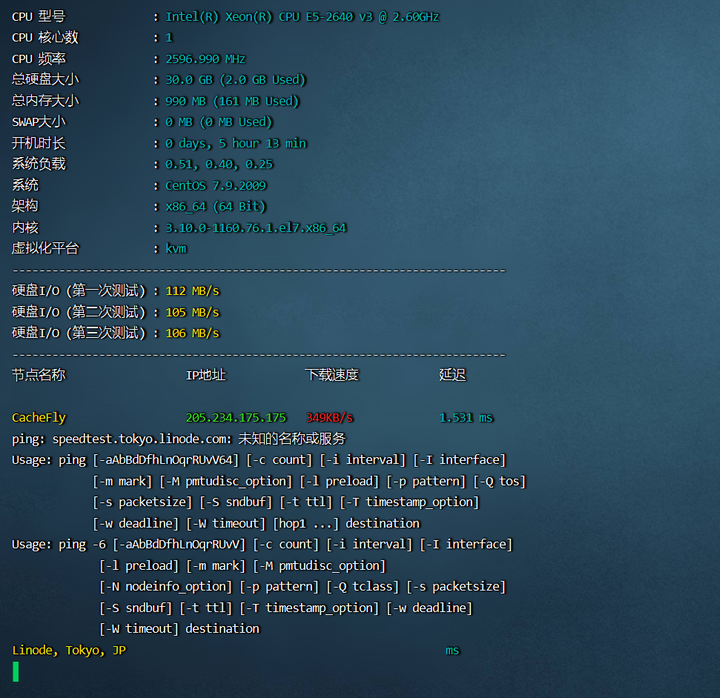Screen dimensions: 720x698
Task: Click memory value 990 MB (161 MB Used)
Action: tap(232, 101)
